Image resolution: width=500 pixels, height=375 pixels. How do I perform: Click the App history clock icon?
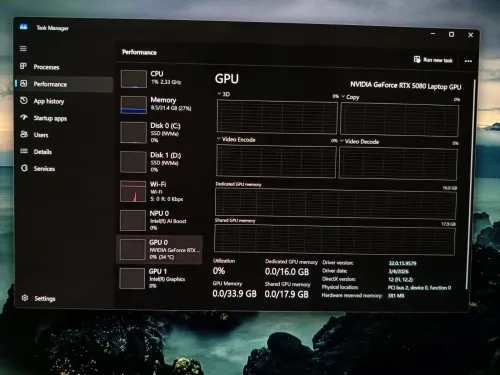pos(24,100)
